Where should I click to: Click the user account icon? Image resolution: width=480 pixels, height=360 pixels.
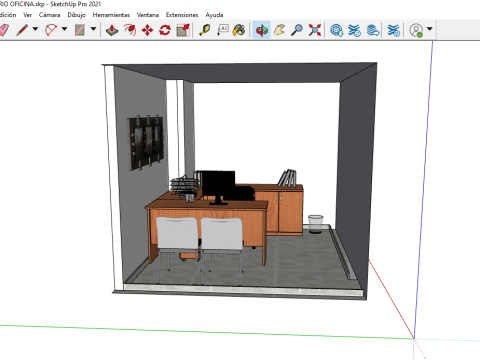click(416, 30)
